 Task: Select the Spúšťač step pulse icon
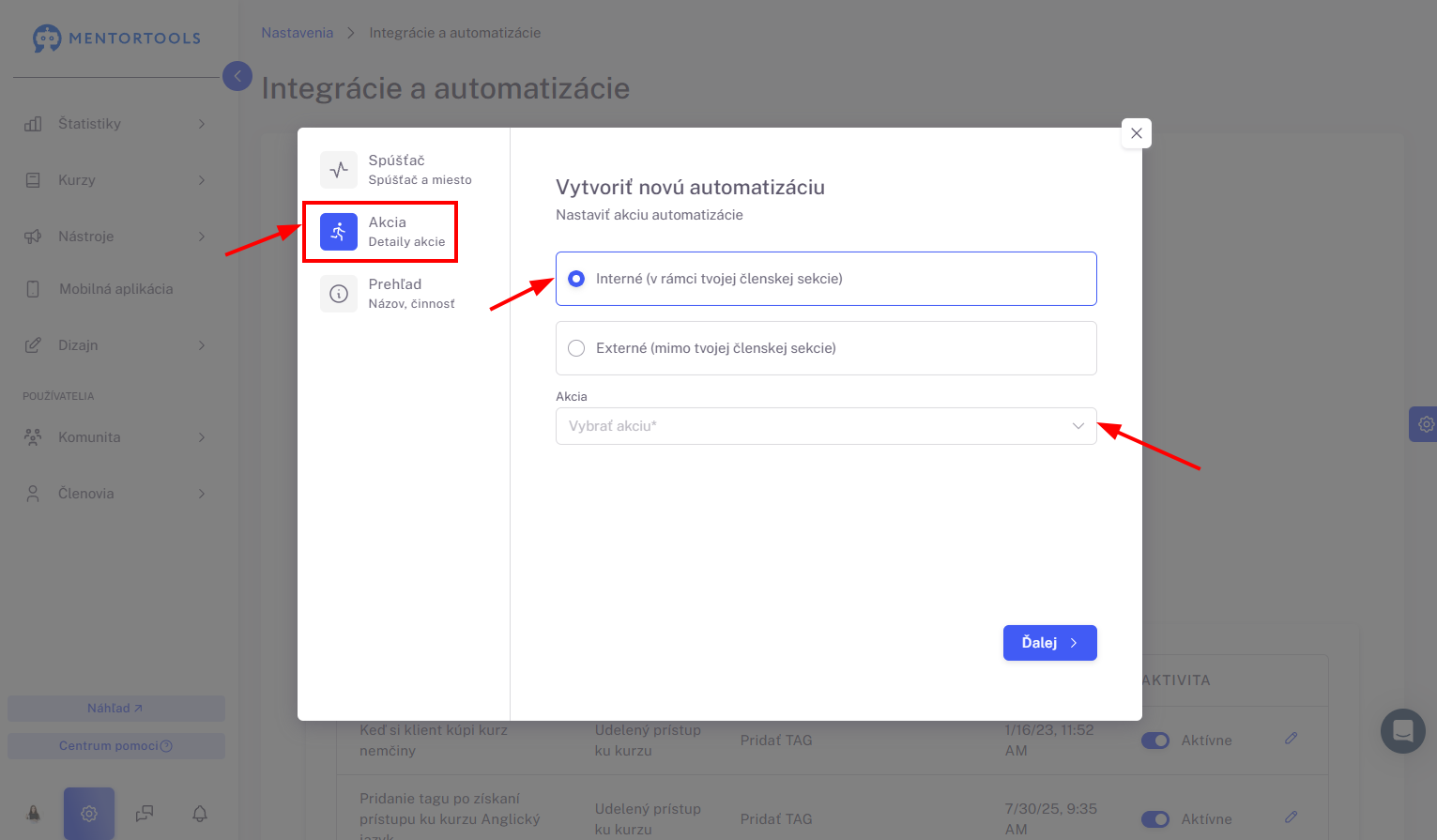339,170
